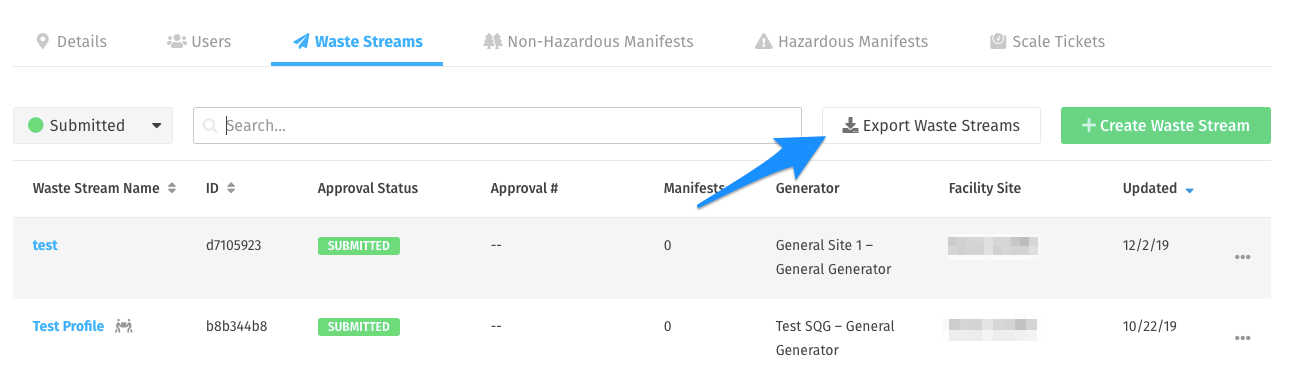Open the Scale Tickets tab
This screenshot has width=1291, height=374.
click(1047, 42)
